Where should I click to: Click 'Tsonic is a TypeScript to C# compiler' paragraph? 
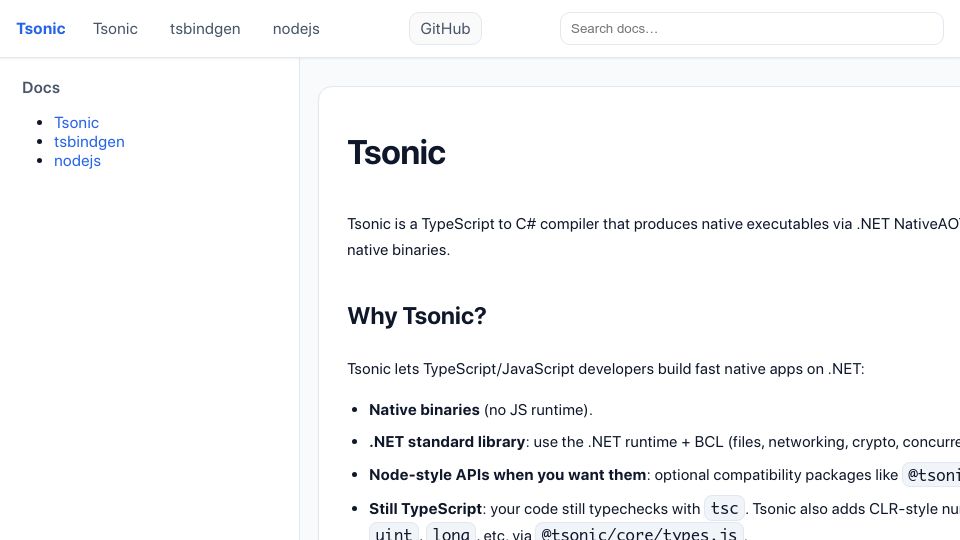coord(653,237)
